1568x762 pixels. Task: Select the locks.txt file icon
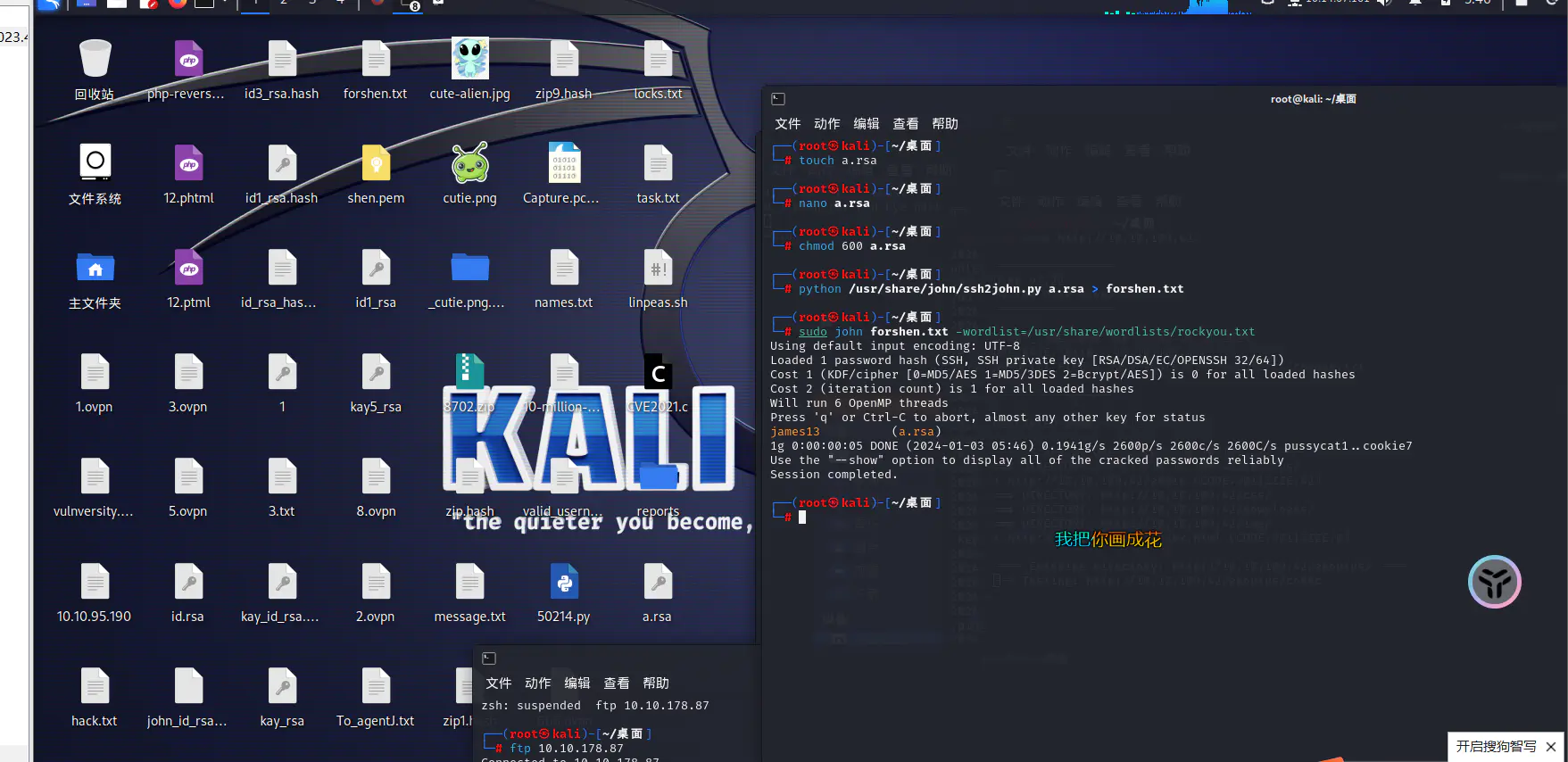(658, 59)
